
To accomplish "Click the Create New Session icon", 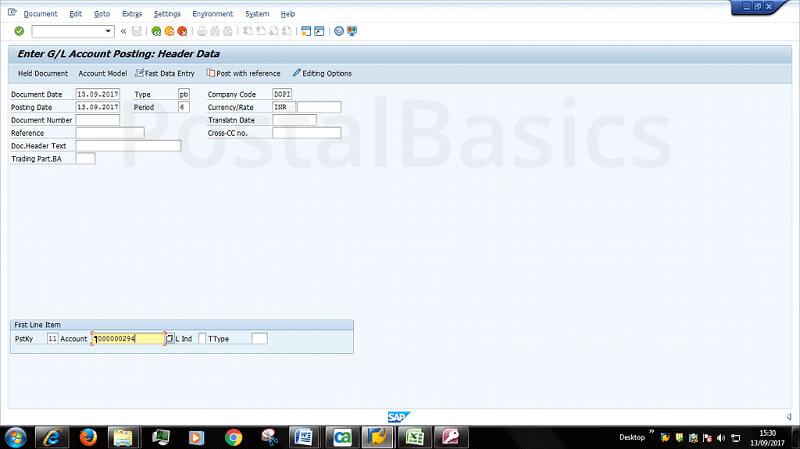I will click(305, 31).
